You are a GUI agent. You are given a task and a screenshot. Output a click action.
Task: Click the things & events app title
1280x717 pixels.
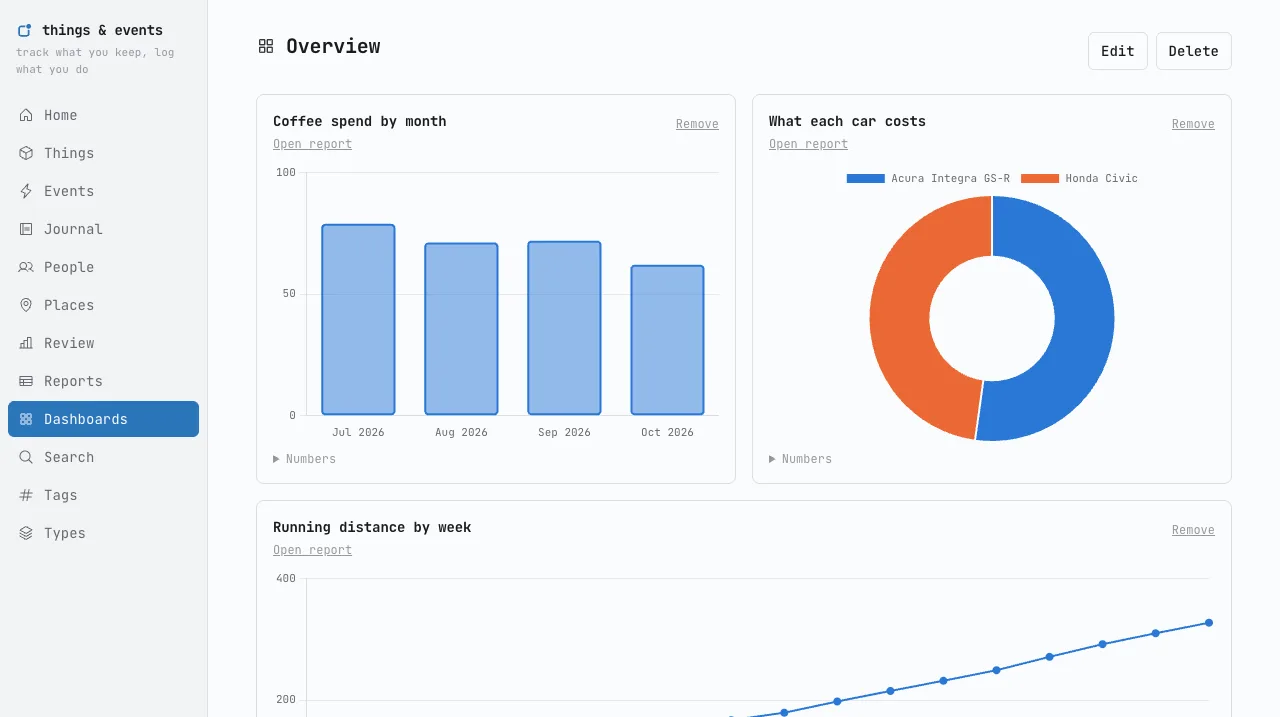point(102,30)
